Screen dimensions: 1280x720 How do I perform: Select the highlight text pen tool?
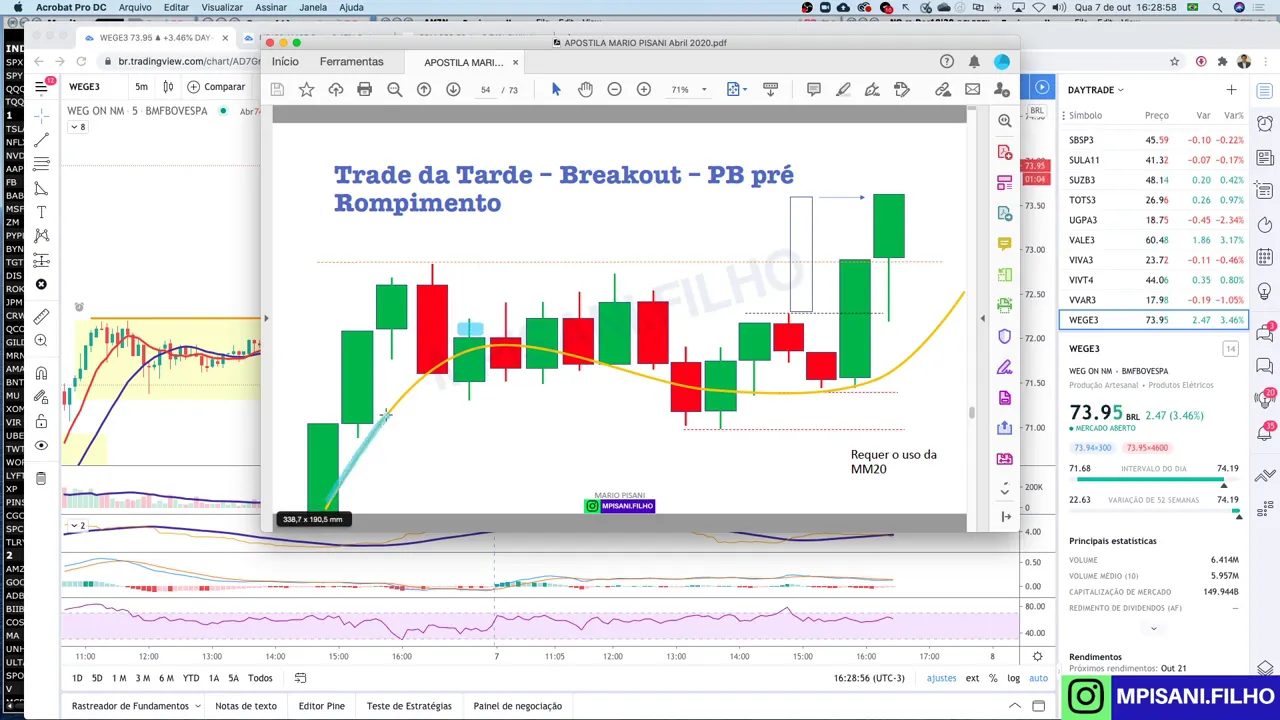(843, 90)
